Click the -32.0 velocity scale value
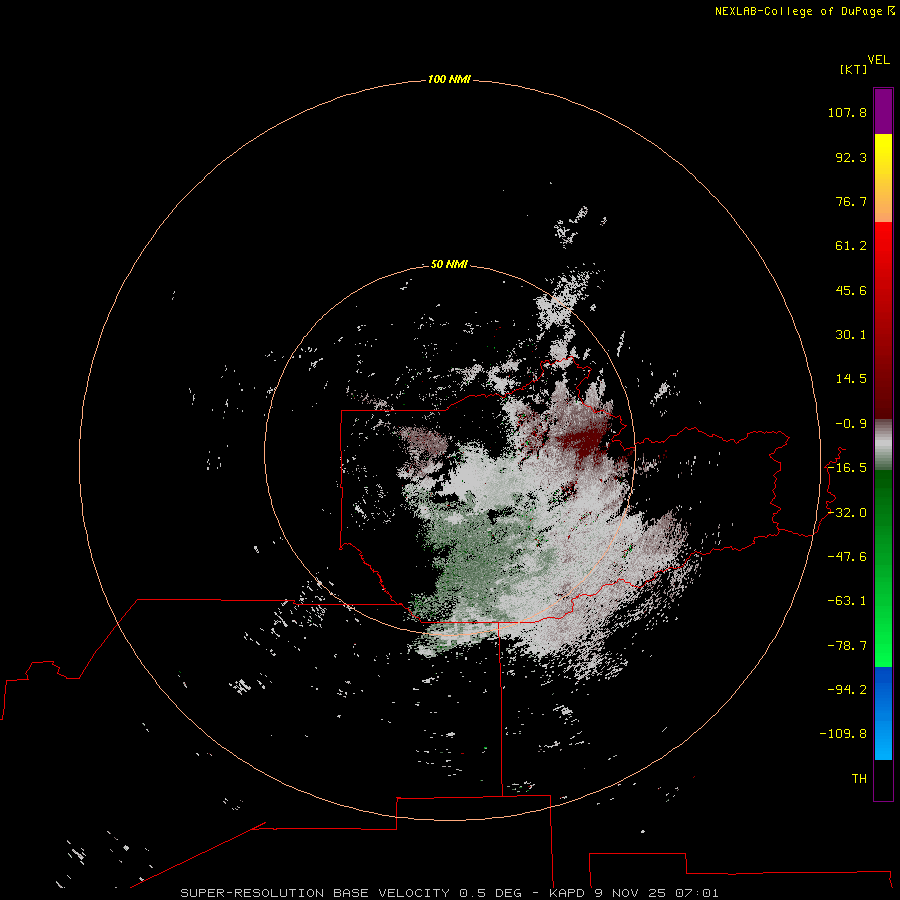The height and width of the screenshot is (900, 900). (x=847, y=513)
